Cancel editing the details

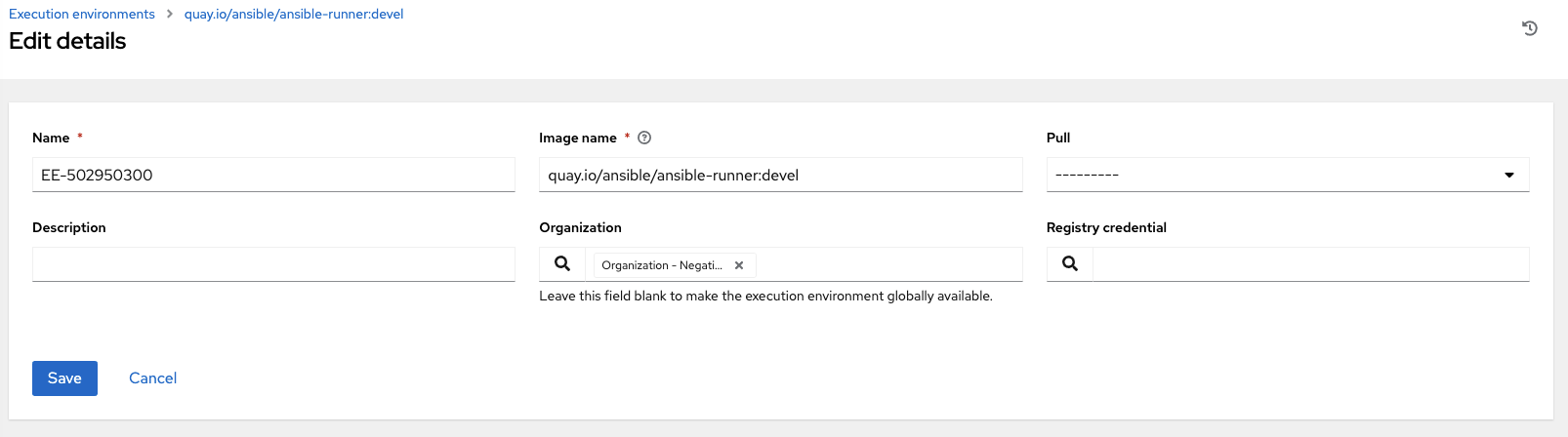click(x=153, y=378)
